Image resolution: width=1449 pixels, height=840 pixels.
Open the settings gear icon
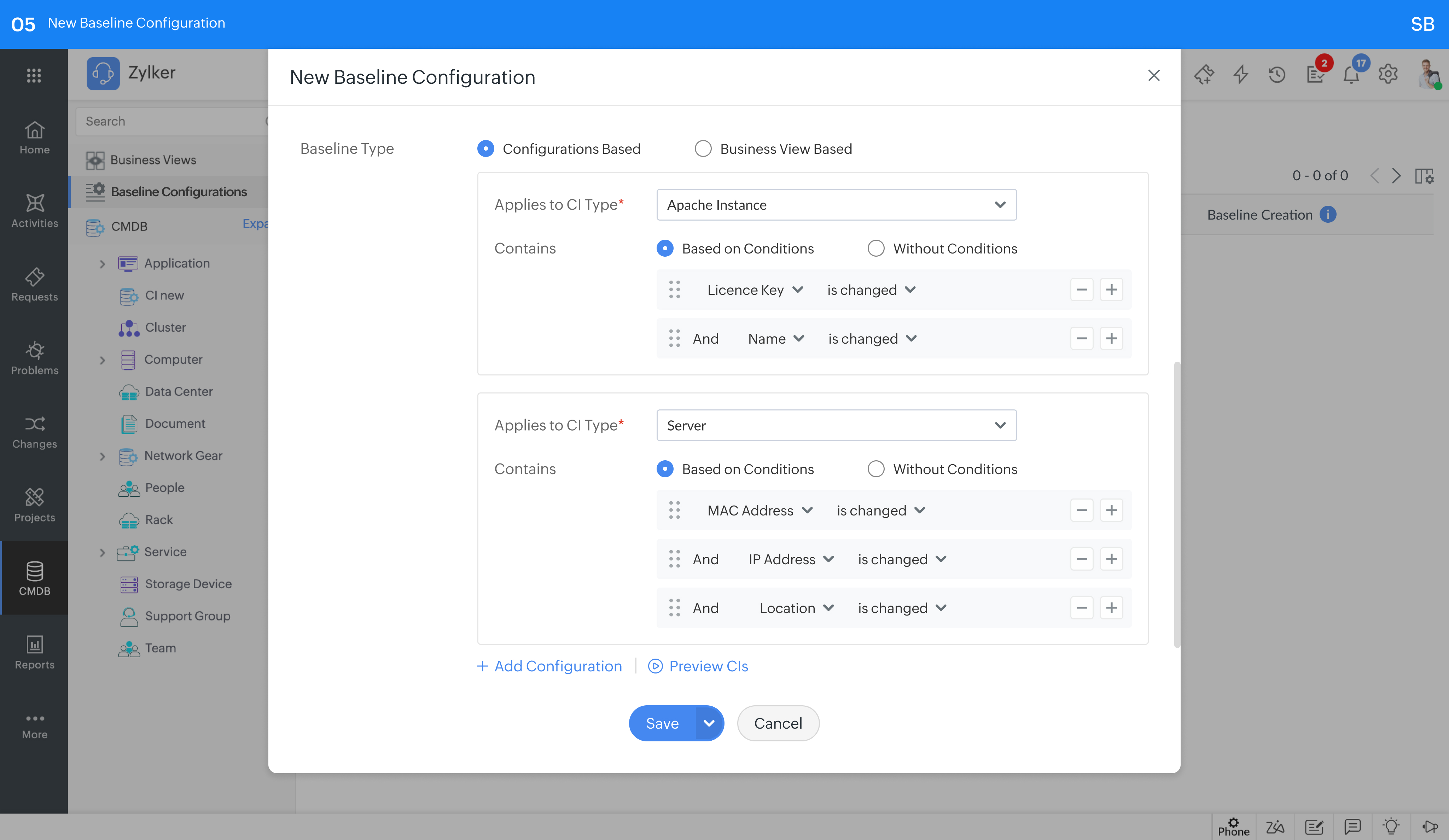pyautogui.click(x=1388, y=74)
